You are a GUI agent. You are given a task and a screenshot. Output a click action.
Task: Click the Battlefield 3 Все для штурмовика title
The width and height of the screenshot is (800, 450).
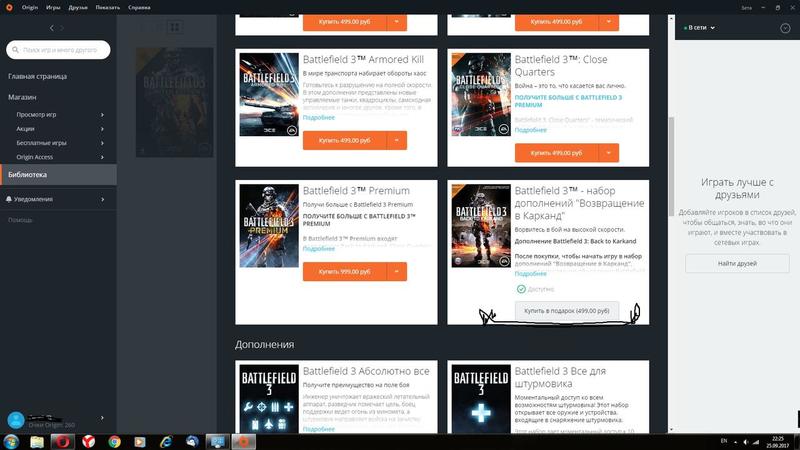point(560,377)
